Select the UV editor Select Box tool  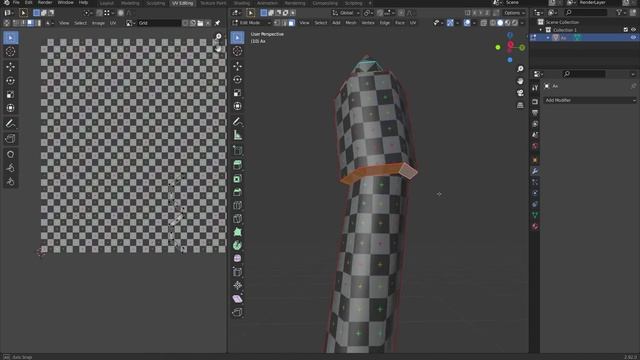point(11,38)
